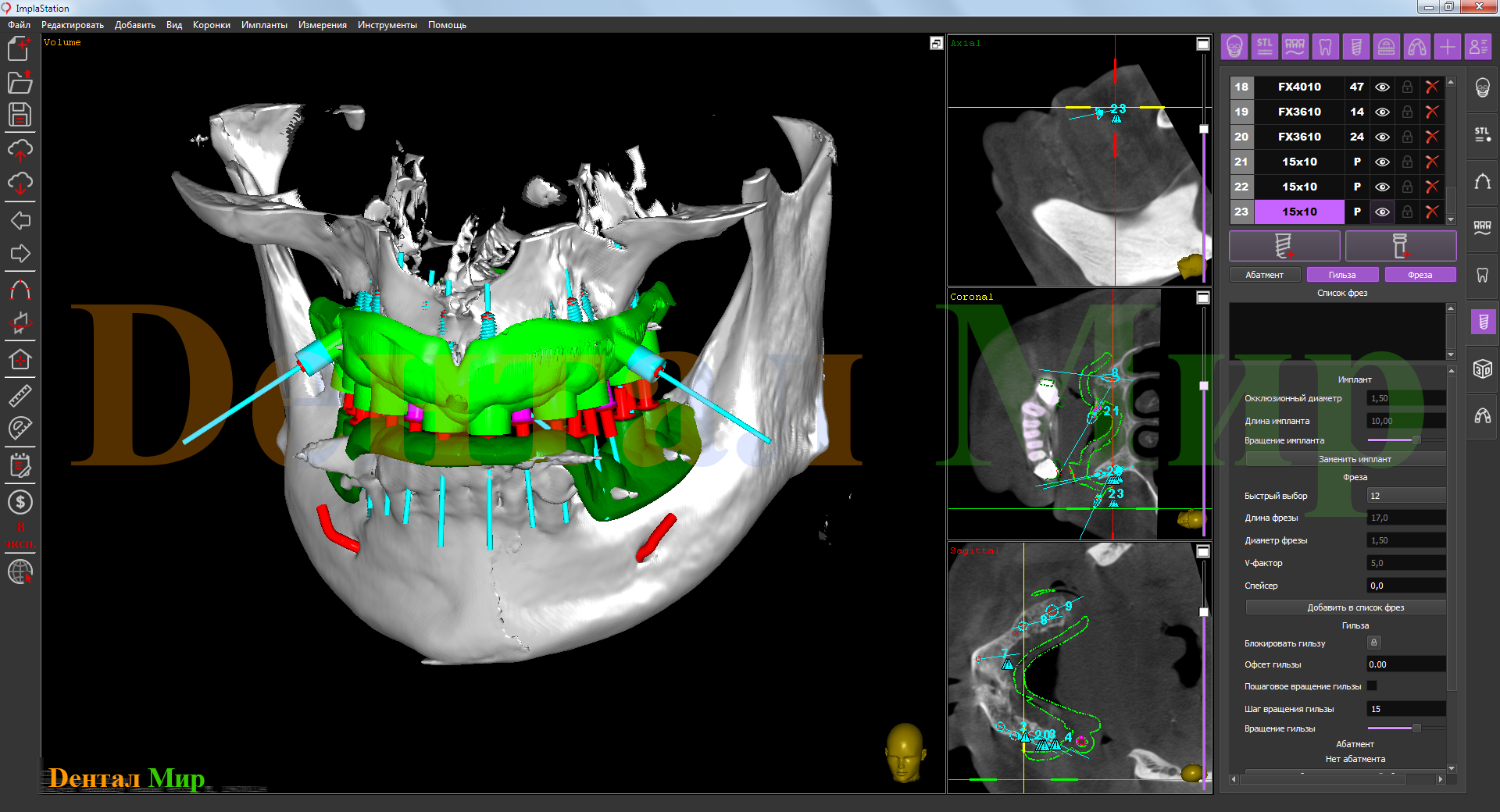Select the panoramic curve tool
1500x812 pixels.
(x=20, y=290)
